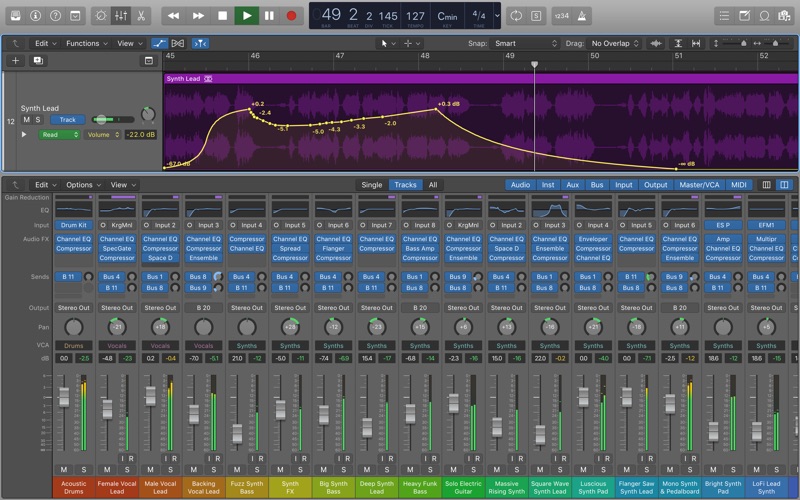Open the Read automation mode dropdown
The width and height of the screenshot is (800, 500).
click(x=59, y=134)
